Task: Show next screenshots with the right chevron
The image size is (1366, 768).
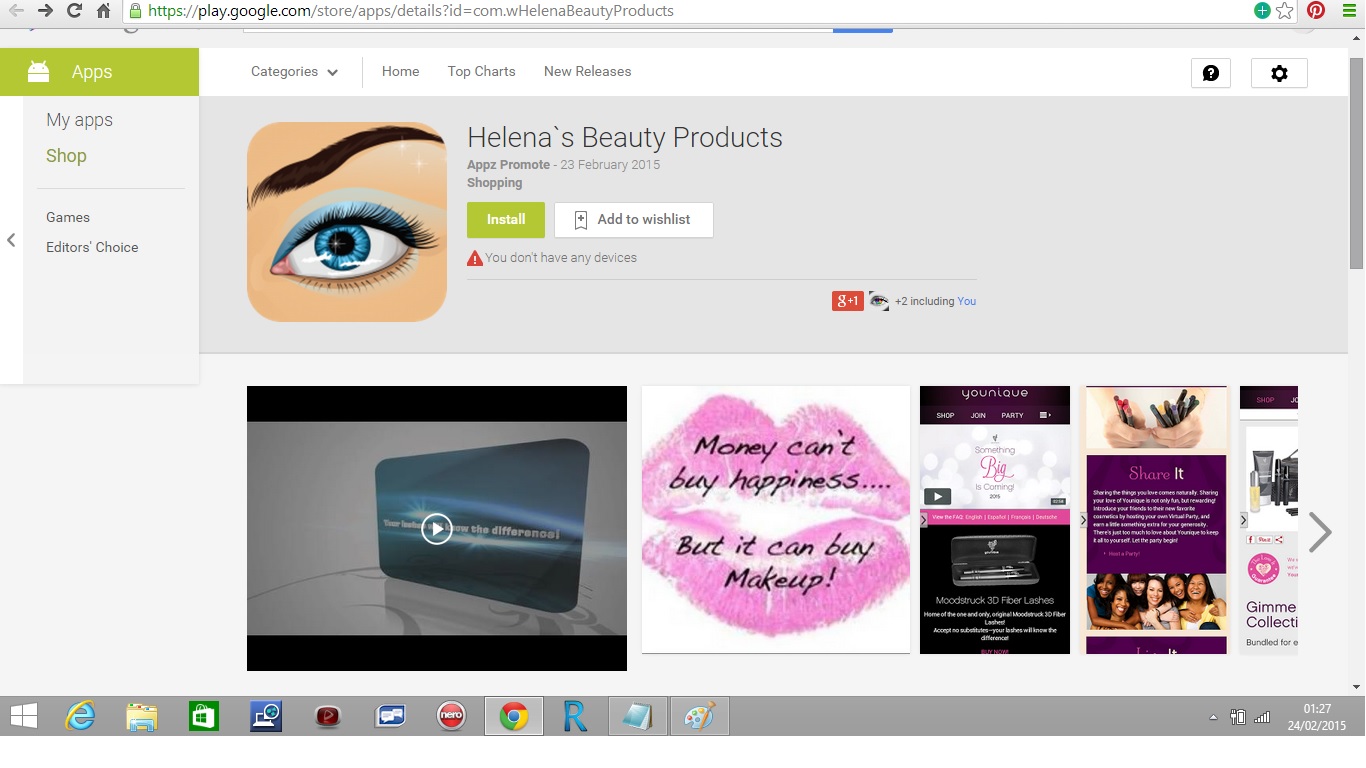Action: pos(1320,532)
